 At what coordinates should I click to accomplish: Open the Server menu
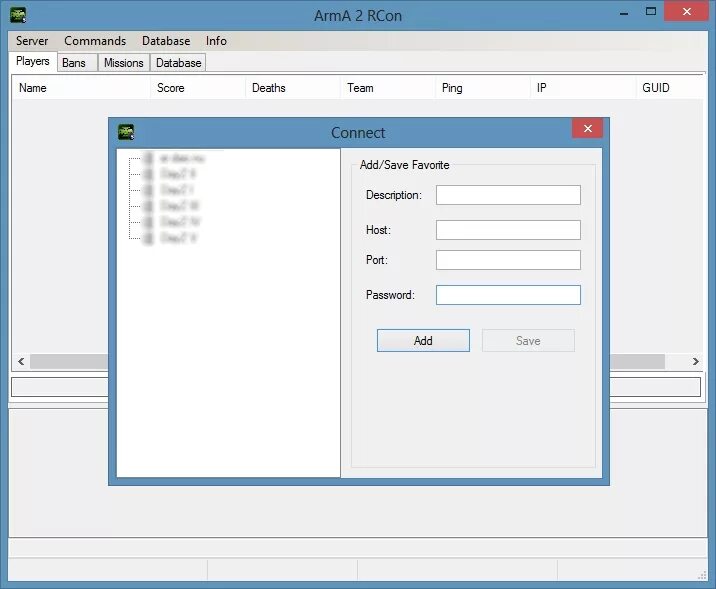32,41
